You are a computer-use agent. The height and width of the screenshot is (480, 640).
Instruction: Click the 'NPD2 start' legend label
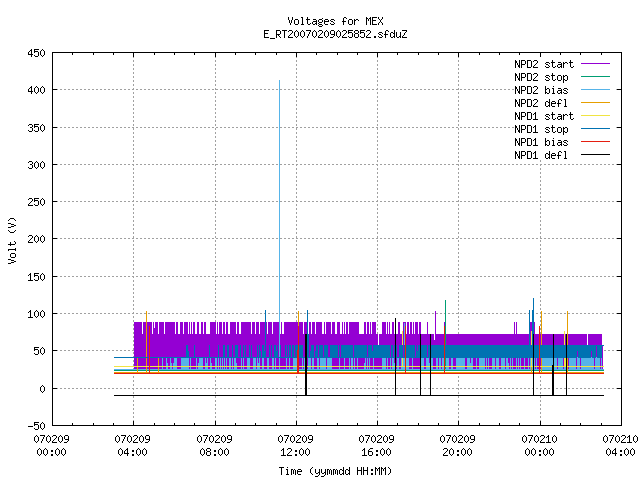(544, 64)
